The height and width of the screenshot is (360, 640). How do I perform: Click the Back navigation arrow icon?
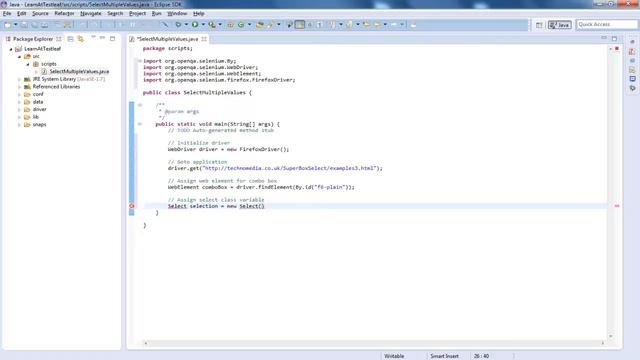pyautogui.click(x=377, y=24)
